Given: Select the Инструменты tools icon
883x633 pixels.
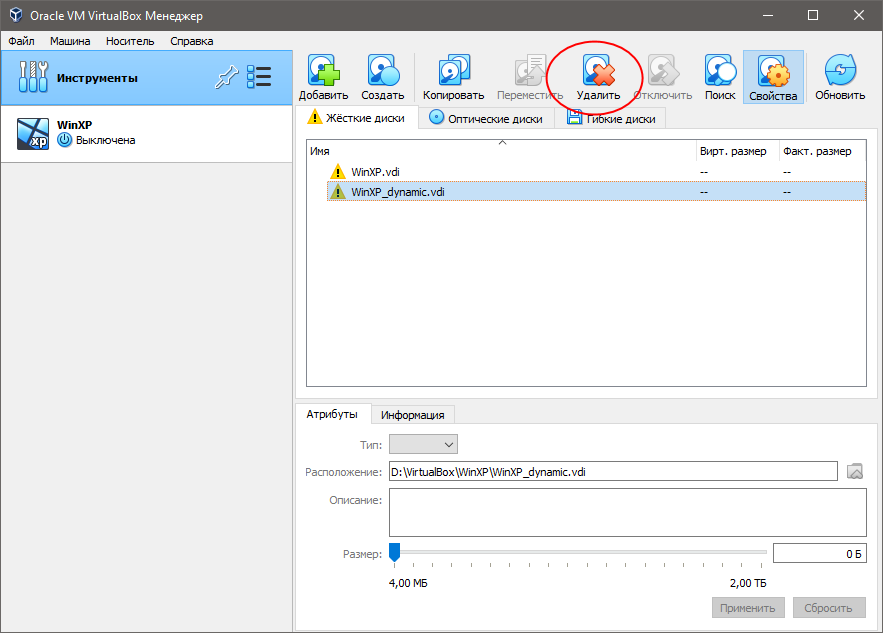Looking at the screenshot, I should click(x=33, y=77).
